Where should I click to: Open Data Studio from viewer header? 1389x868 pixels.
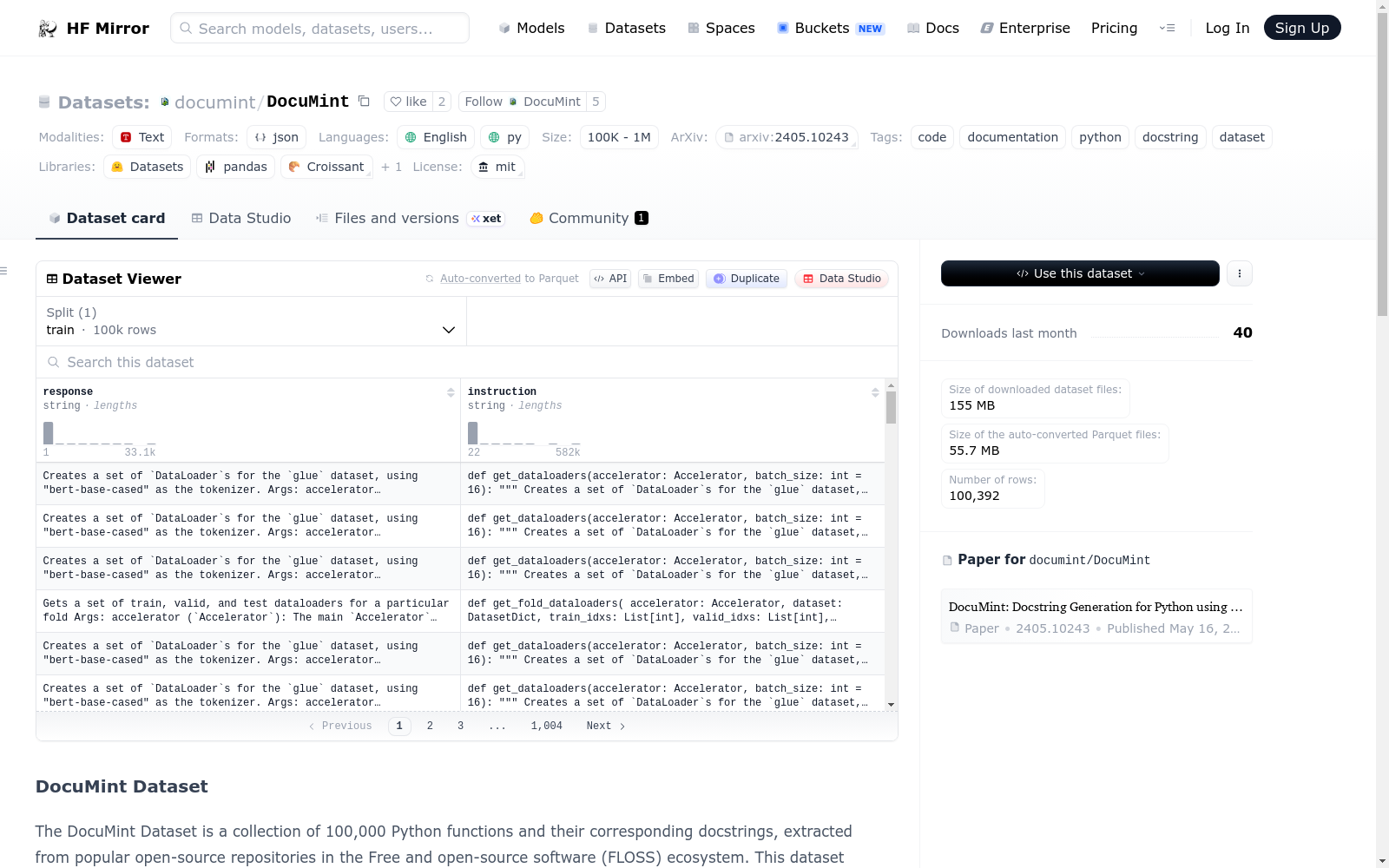pyautogui.click(x=841, y=279)
